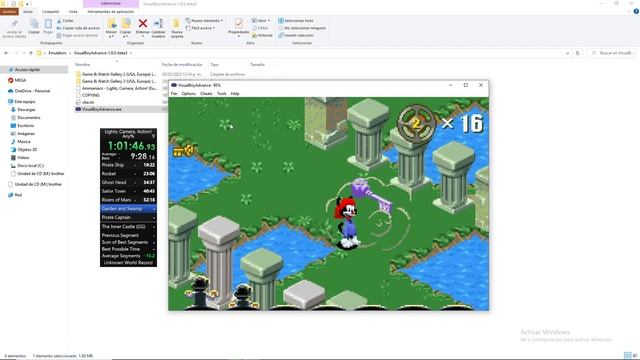Cut selection with the Cortar scissors
Viewport: 640px width, 360px height.
coord(65,20)
